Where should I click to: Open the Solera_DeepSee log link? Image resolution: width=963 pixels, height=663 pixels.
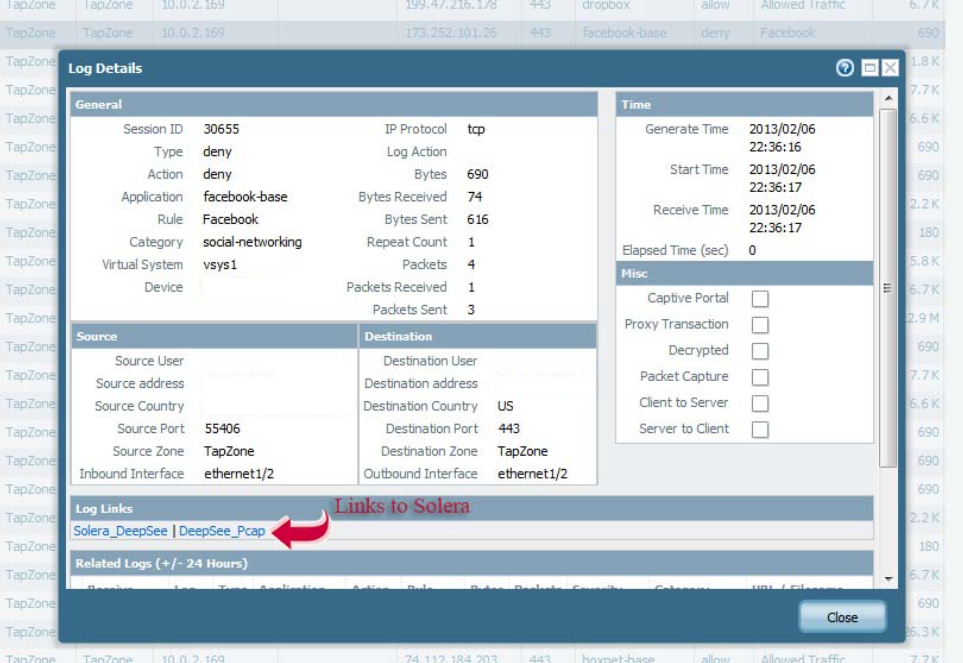(120, 531)
